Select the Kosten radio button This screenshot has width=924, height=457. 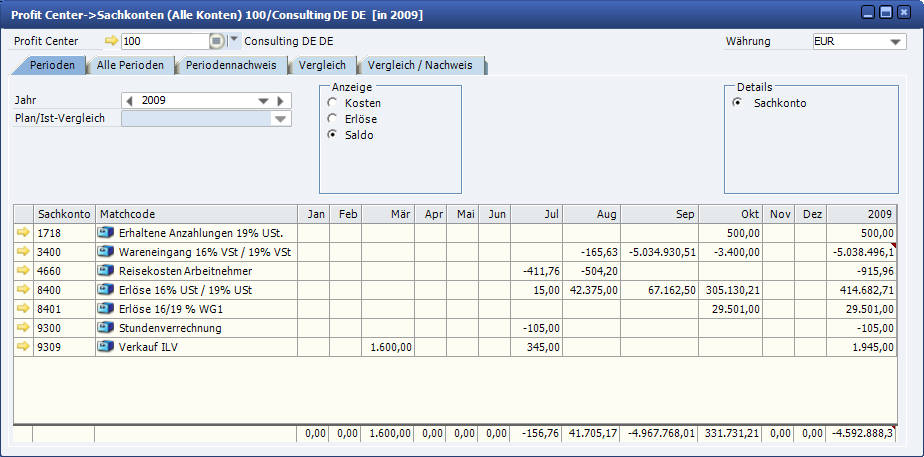[x=333, y=103]
